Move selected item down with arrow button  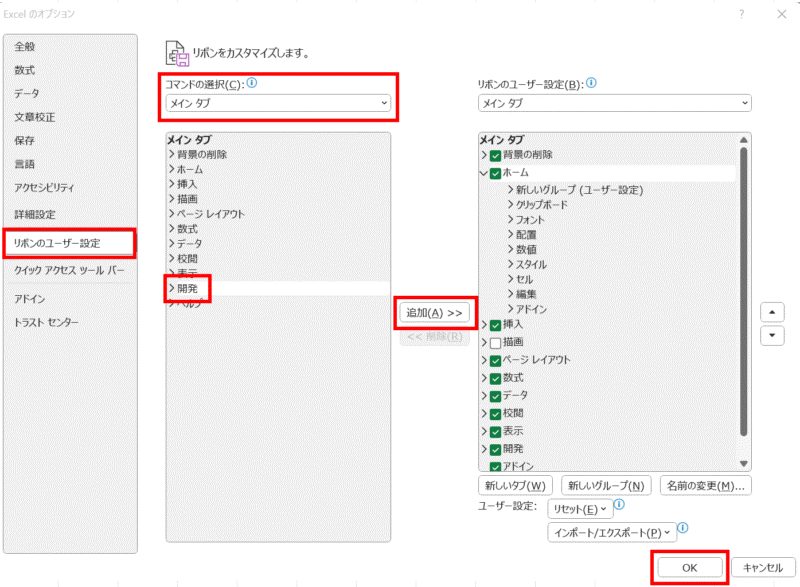coord(772,336)
